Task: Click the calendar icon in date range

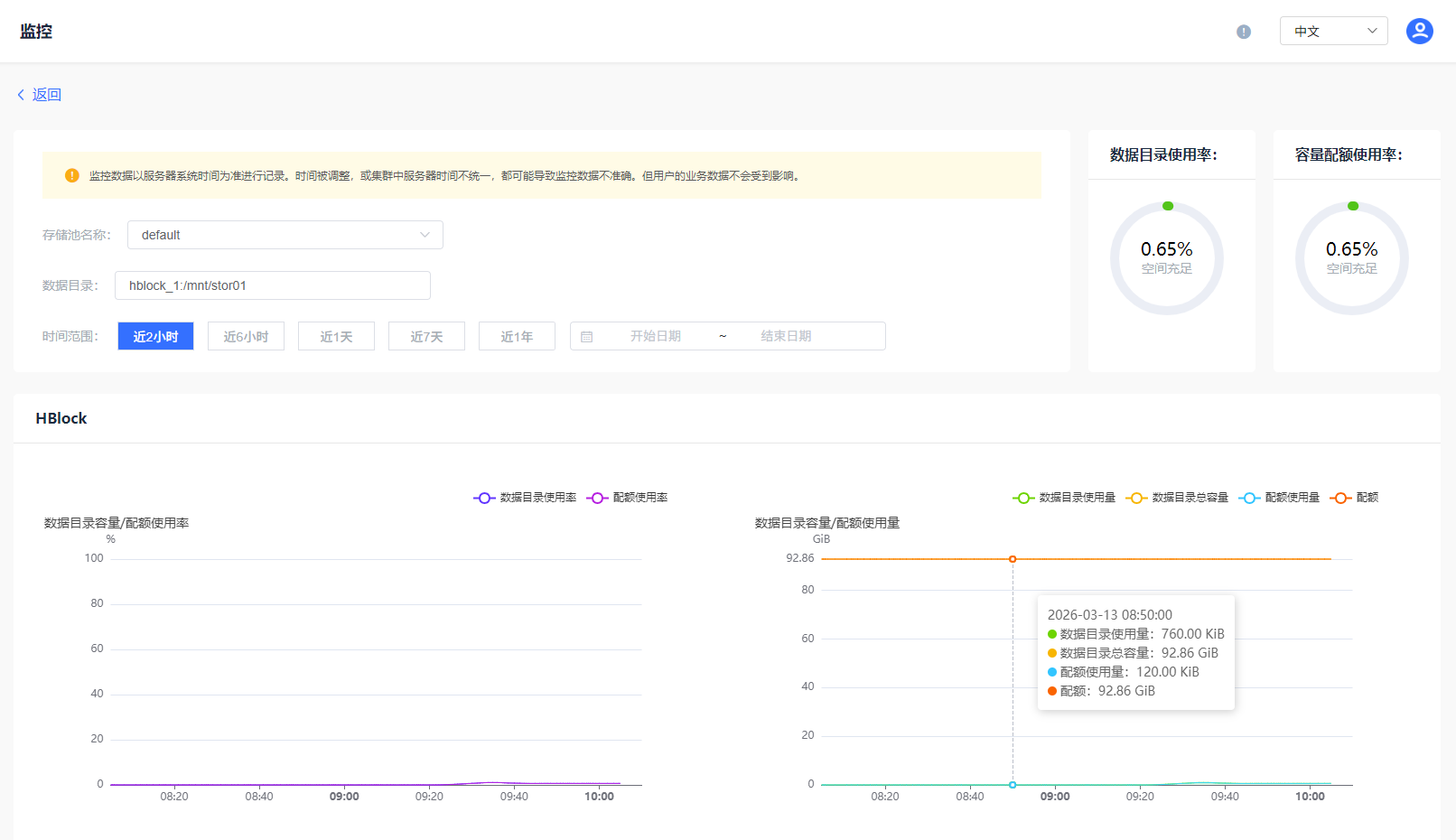Action: click(x=587, y=337)
